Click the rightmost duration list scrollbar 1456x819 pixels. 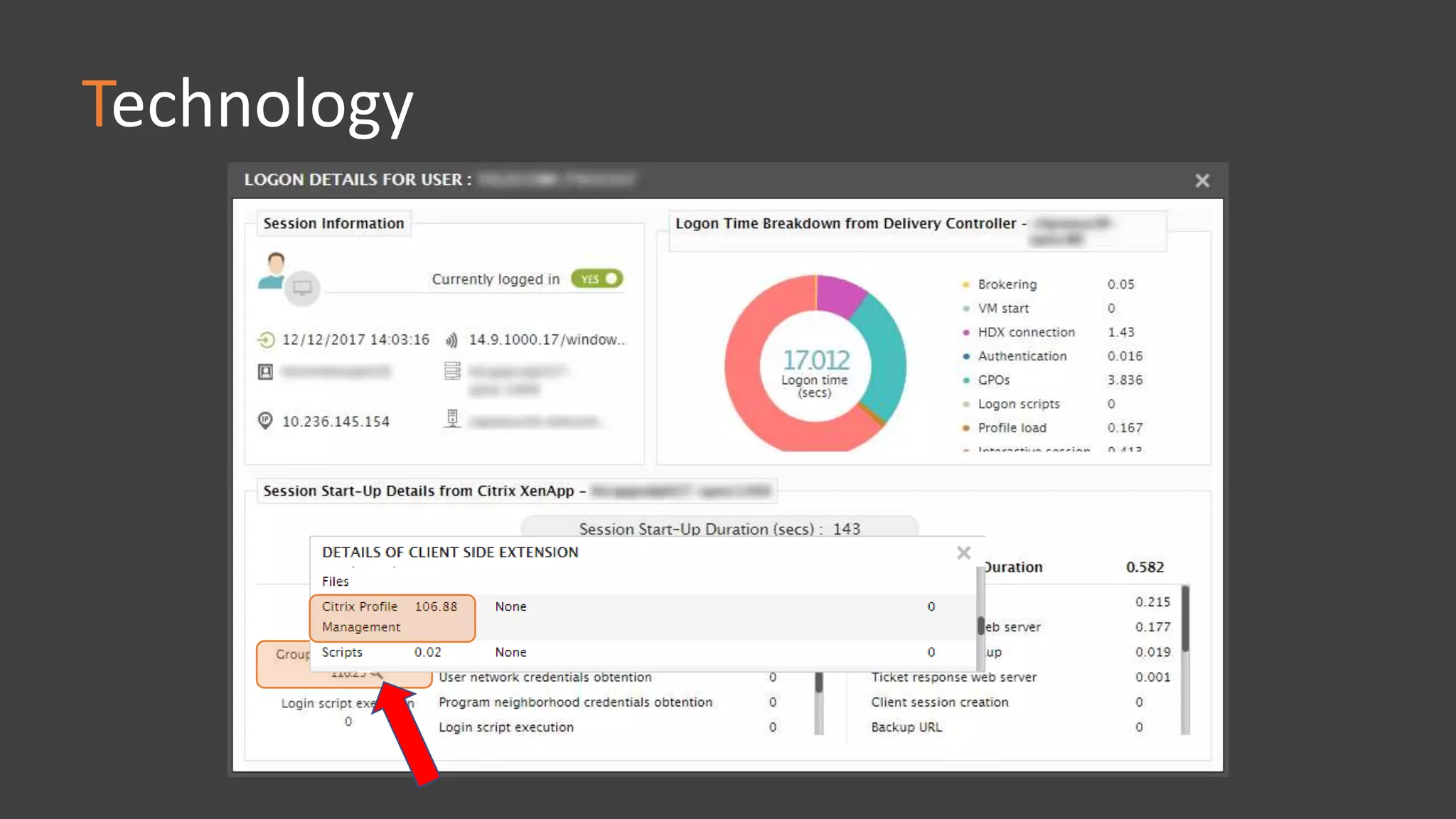click(x=1185, y=619)
